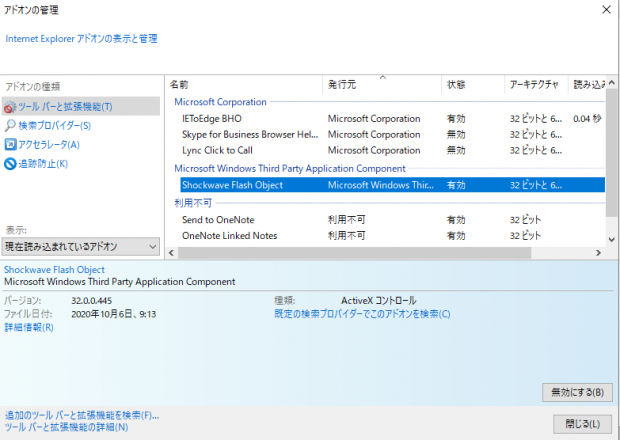Click the version value 32.0.0.445
This screenshot has width=620, height=440.
(91, 301)
